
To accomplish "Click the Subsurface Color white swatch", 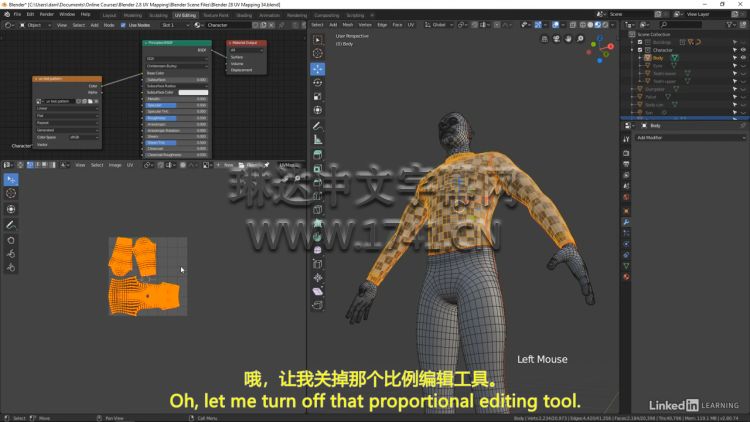I will (x=193, y=92).
